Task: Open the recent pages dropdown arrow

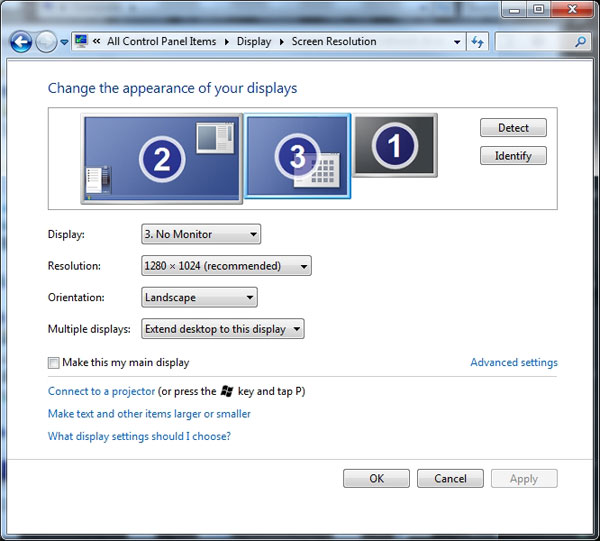Action: point(64,42)
